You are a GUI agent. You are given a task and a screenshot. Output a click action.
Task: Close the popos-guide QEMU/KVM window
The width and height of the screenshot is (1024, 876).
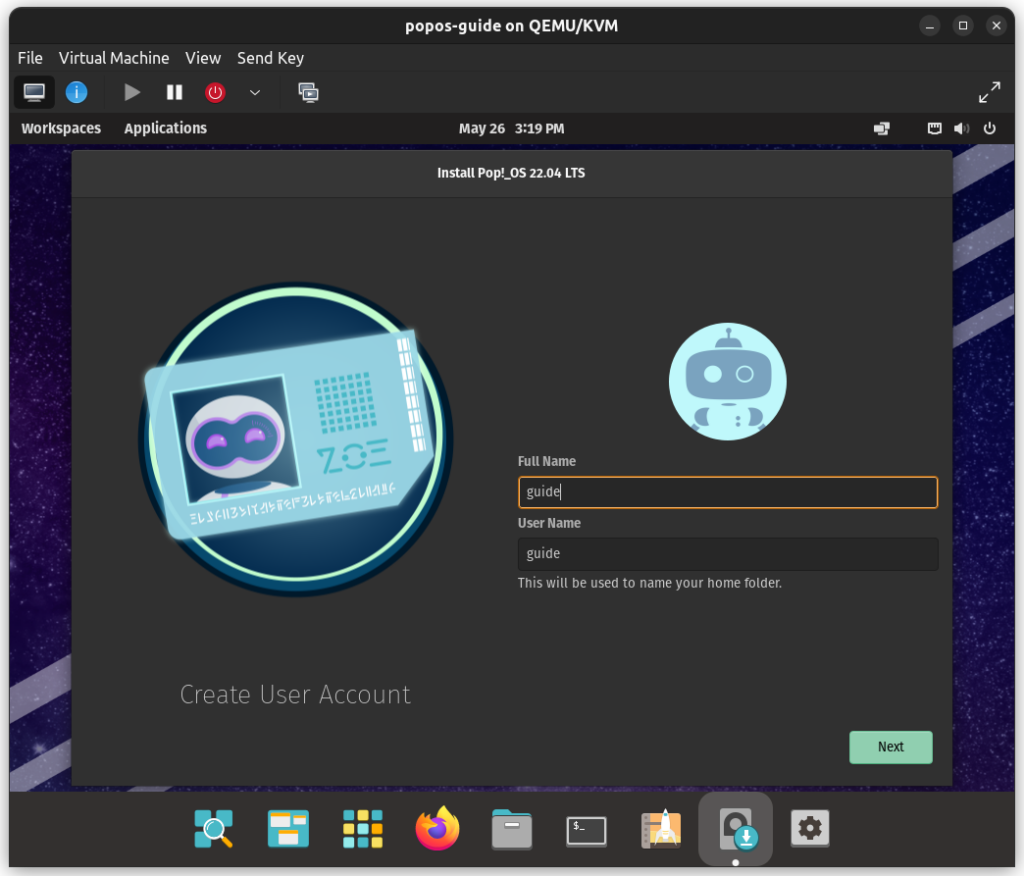tap(996, 26)
